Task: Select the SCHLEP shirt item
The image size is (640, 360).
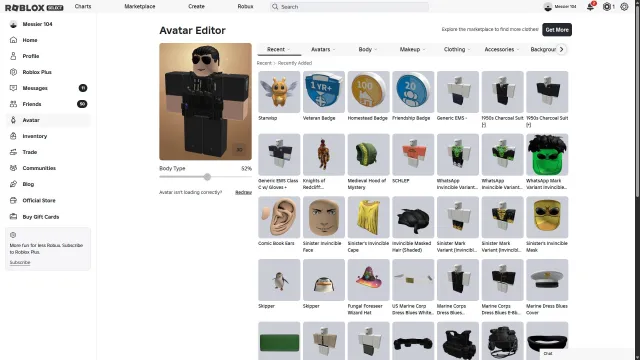Action: [x=413, y=154]
